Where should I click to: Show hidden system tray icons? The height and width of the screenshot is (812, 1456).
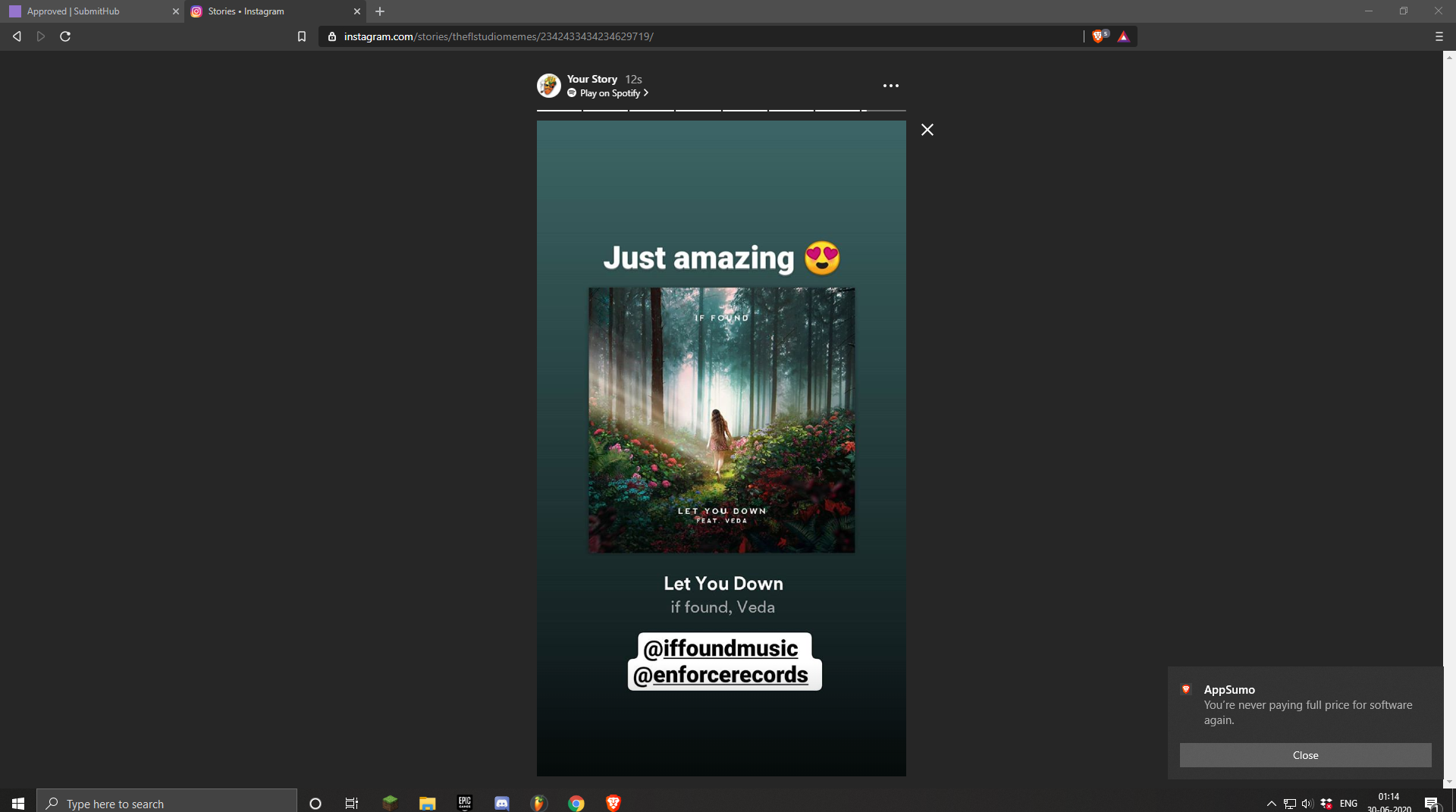[x=1272, y=804]
